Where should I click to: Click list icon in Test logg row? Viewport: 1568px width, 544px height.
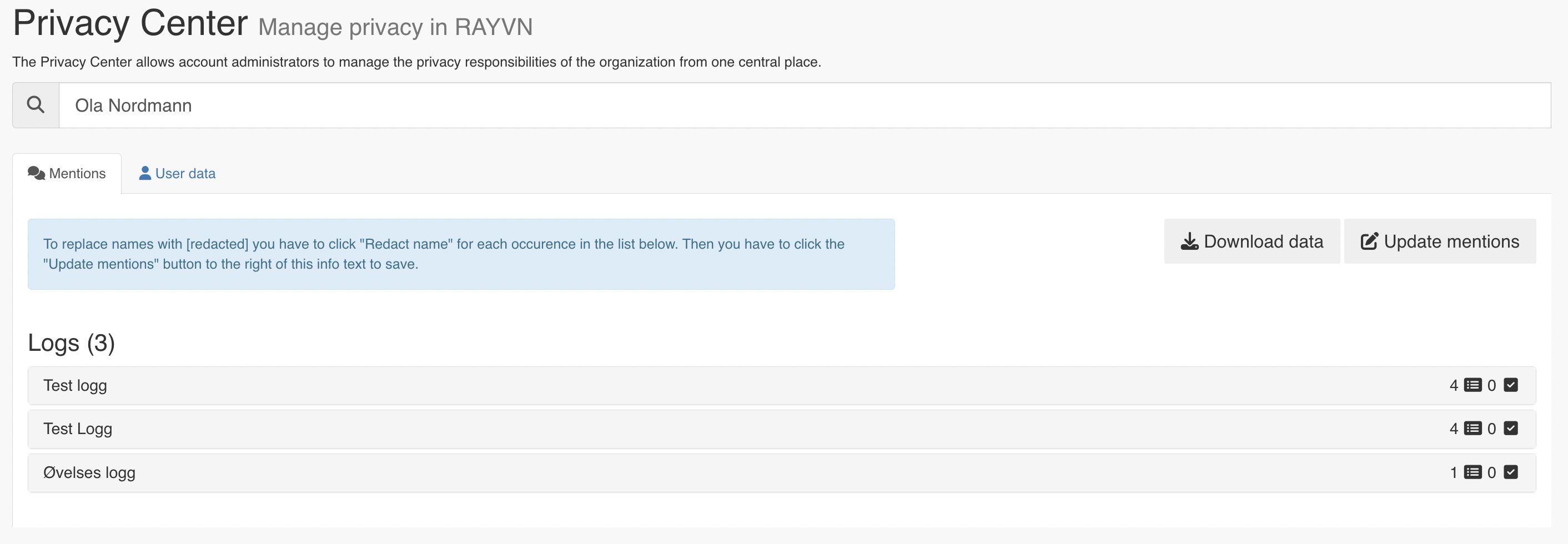click(x=1472, y=385)
